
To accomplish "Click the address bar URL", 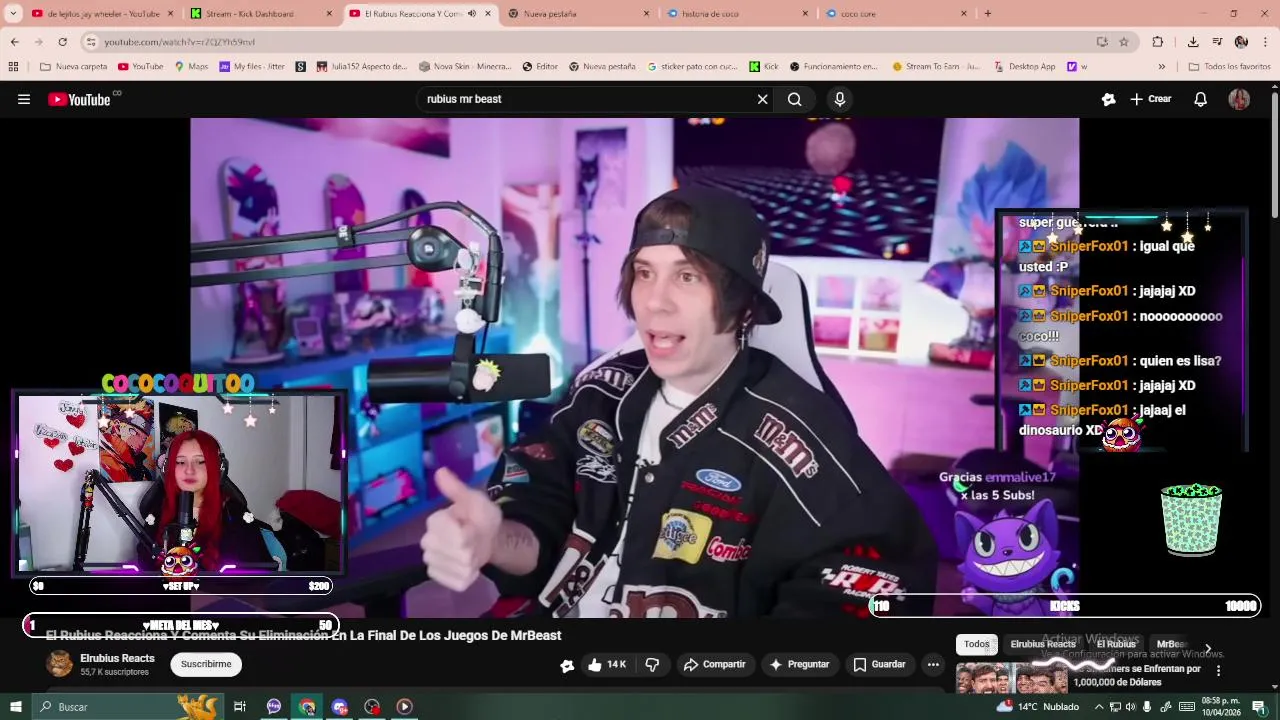I will 180,42.
